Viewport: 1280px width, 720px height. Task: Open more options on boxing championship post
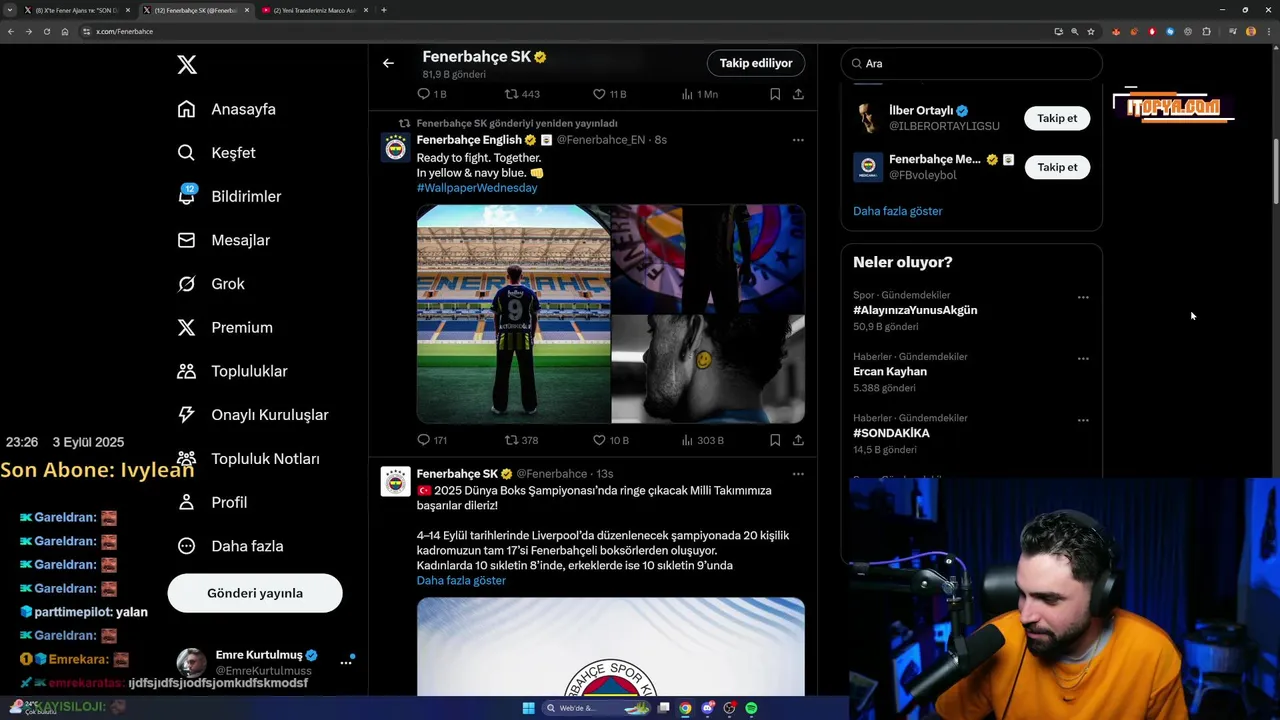798,474
